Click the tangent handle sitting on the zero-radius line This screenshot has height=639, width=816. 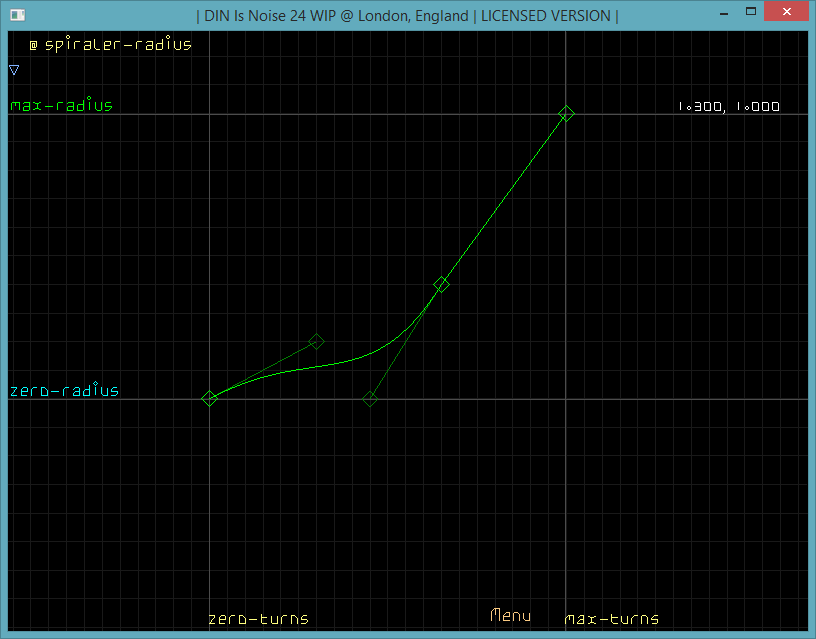tap(370, 399)
